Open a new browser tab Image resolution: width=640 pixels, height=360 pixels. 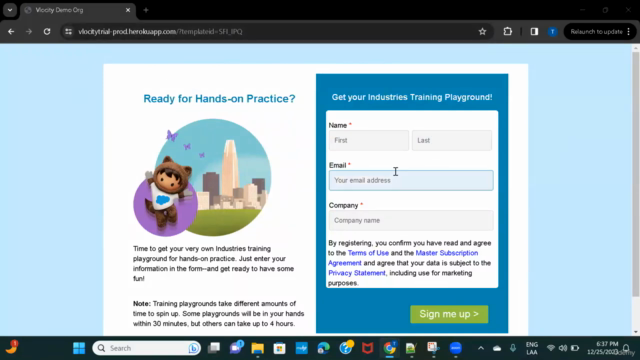[x=146, y=10]
